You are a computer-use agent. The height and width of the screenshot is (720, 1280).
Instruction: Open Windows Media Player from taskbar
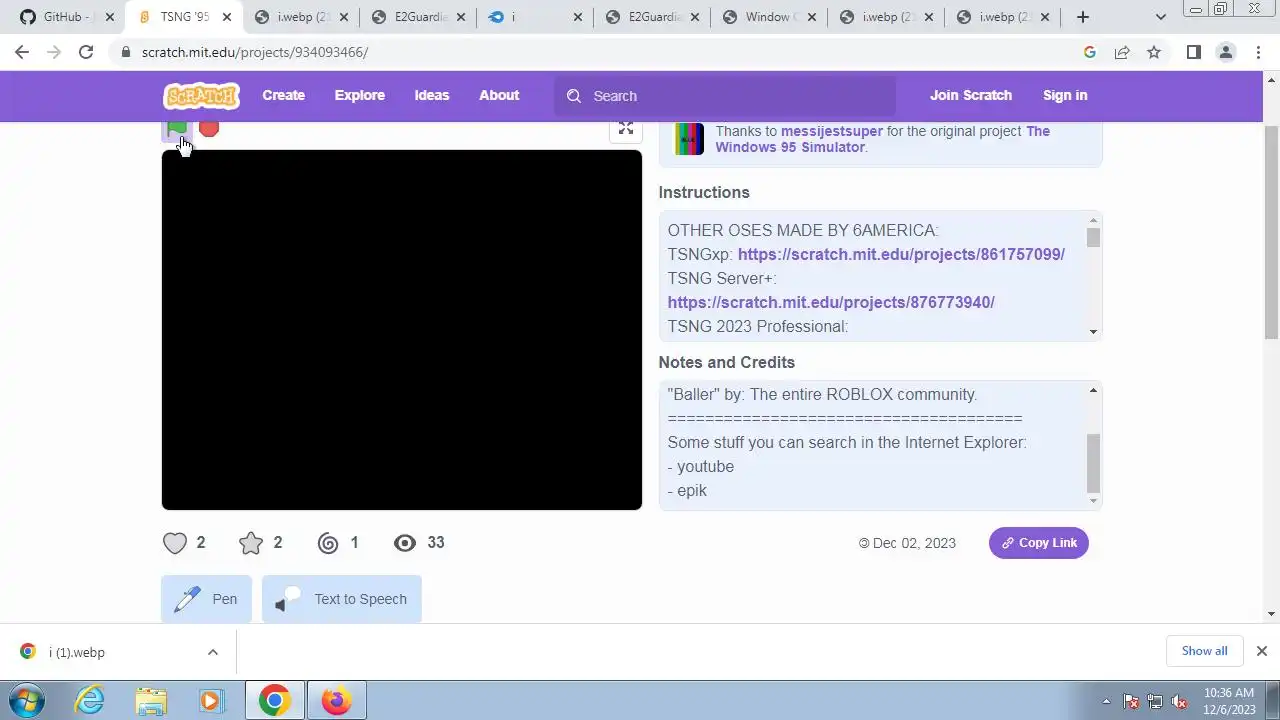point(211,701)
